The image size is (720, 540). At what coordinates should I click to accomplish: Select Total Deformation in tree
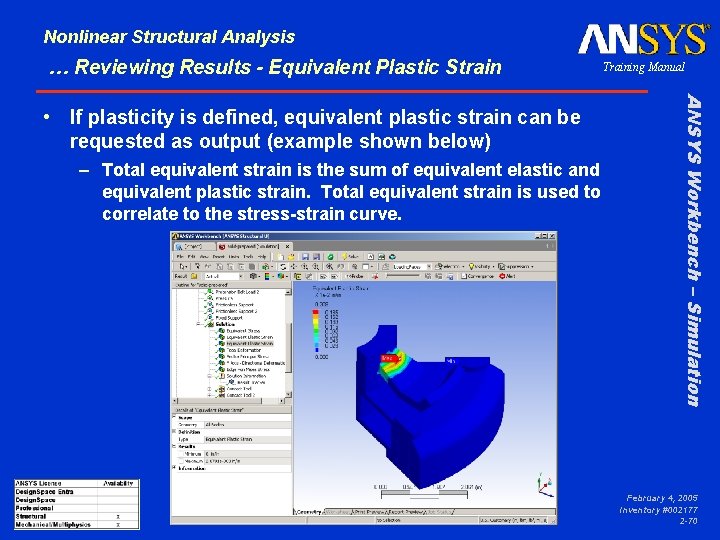pyautogui.click(x=244, y=350)
